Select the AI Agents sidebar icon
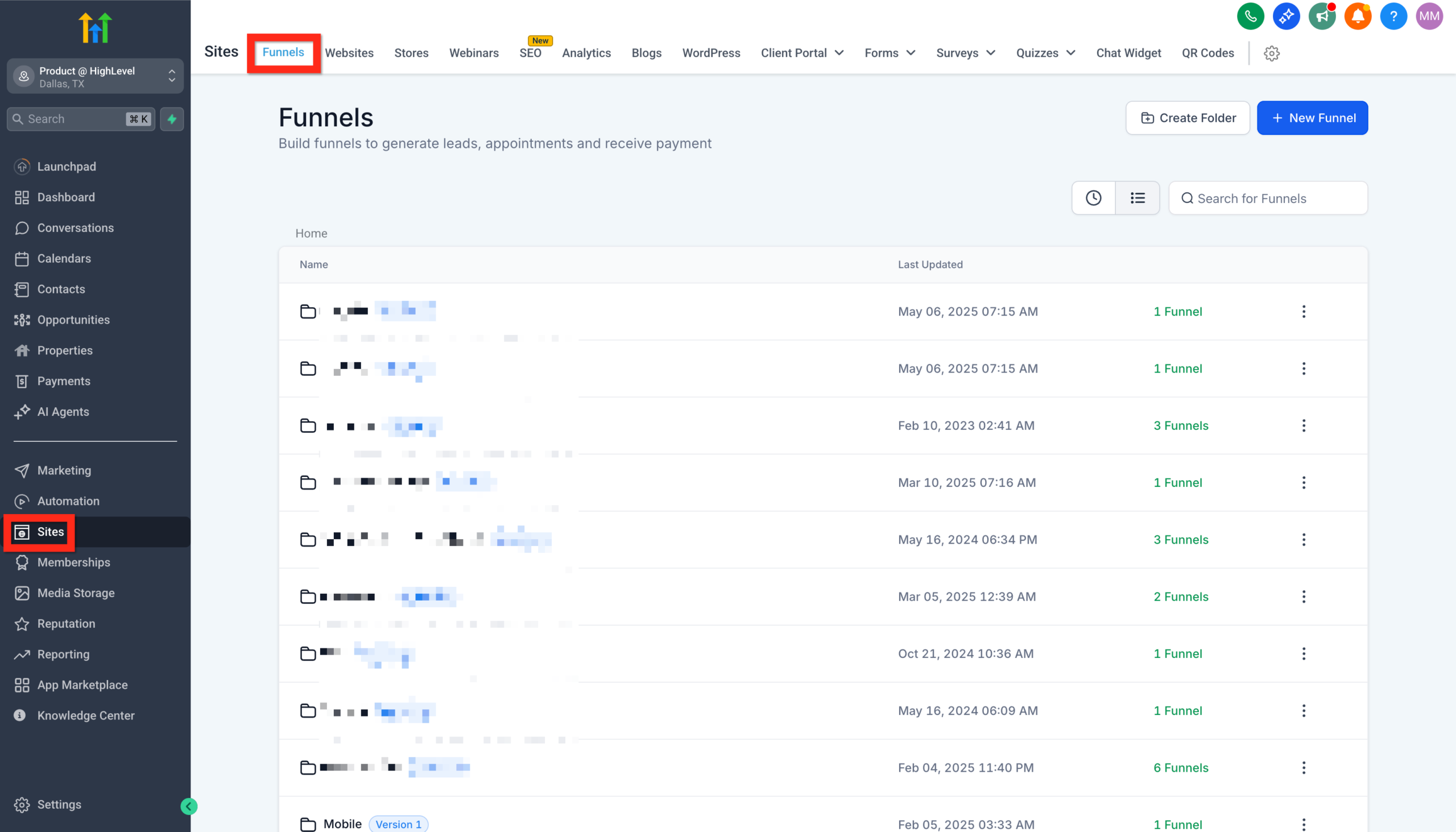The height and width of the screenshot is (832, 1456). click(x=22, y=412)
